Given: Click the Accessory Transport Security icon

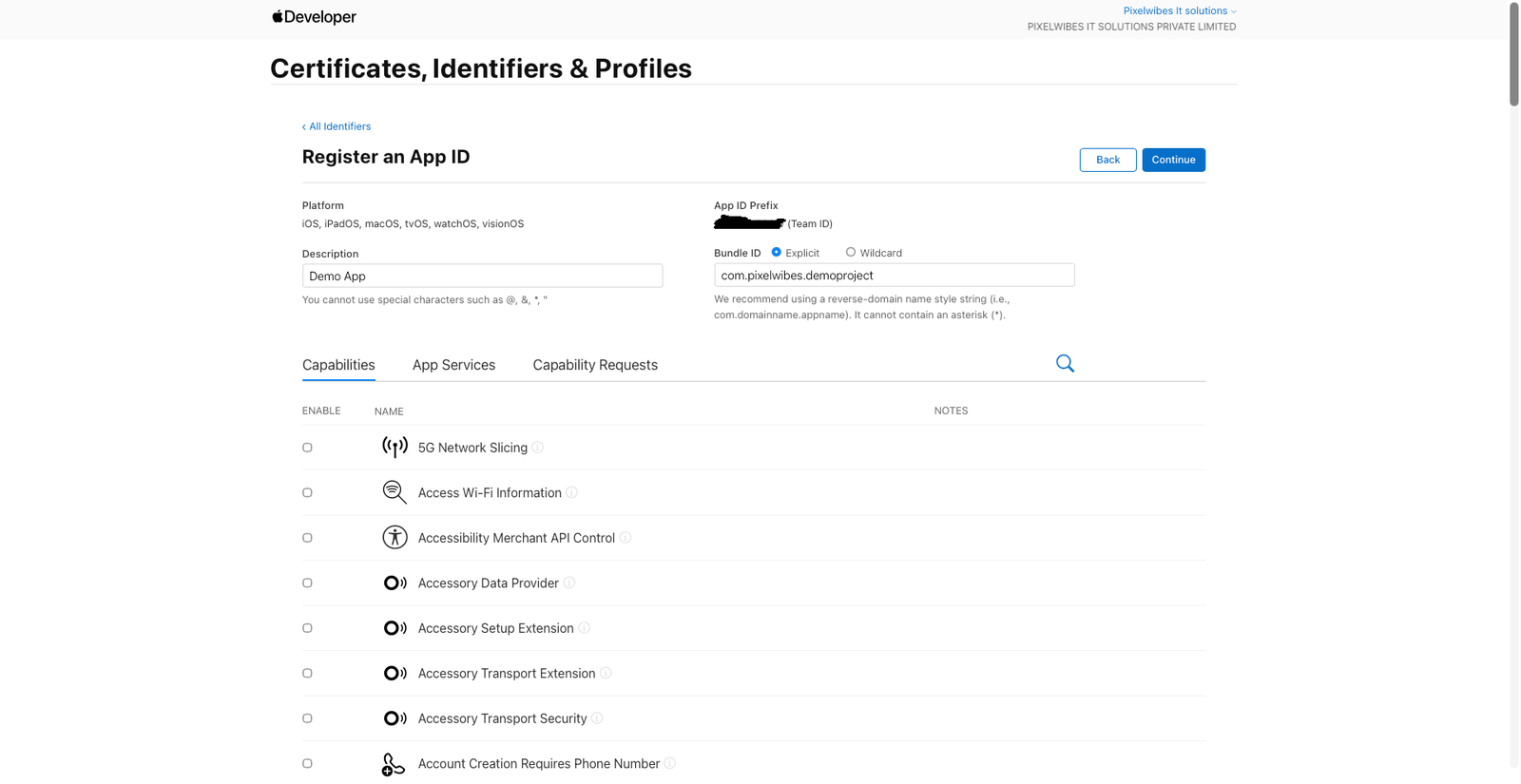Looking at the screenshot, I should [395, 718].
